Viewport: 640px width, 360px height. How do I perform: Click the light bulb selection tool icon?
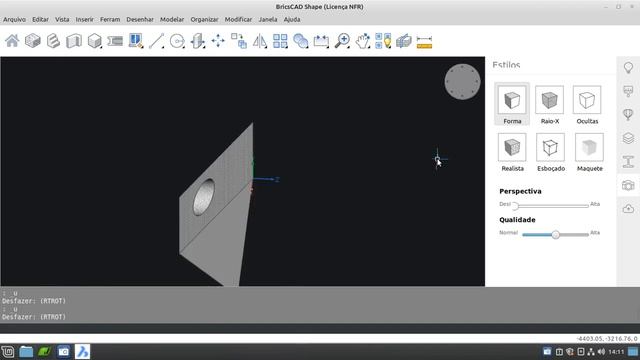383,41
